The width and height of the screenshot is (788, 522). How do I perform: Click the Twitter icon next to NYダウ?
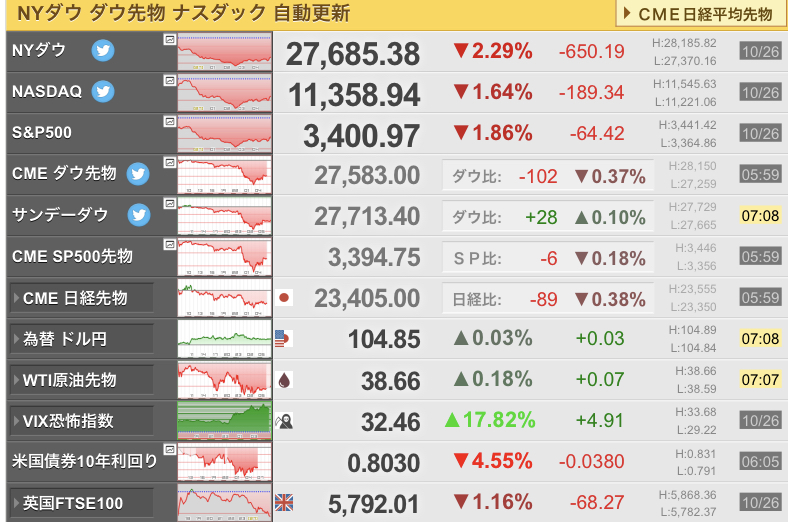click(x=103, y=50)
